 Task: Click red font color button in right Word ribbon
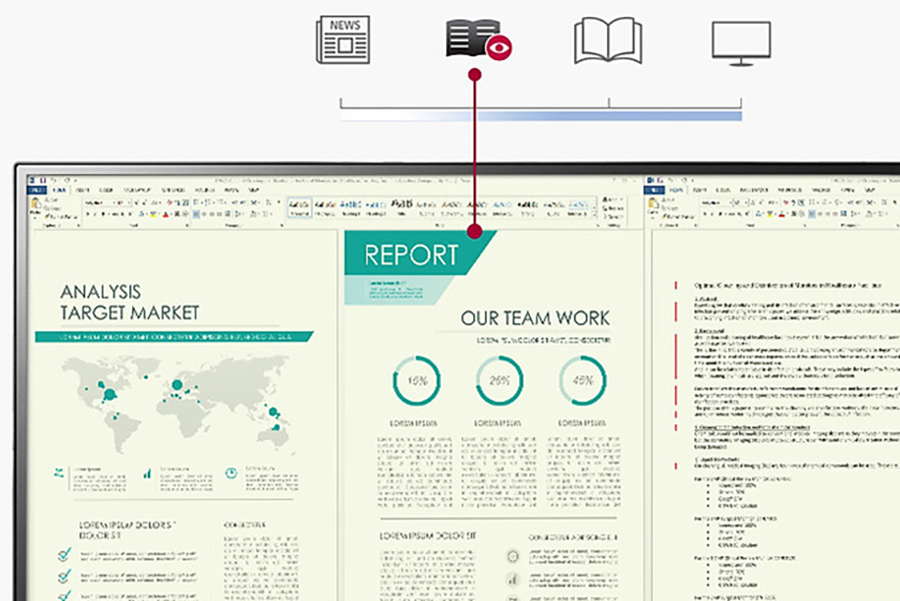[x=781, y=214]
